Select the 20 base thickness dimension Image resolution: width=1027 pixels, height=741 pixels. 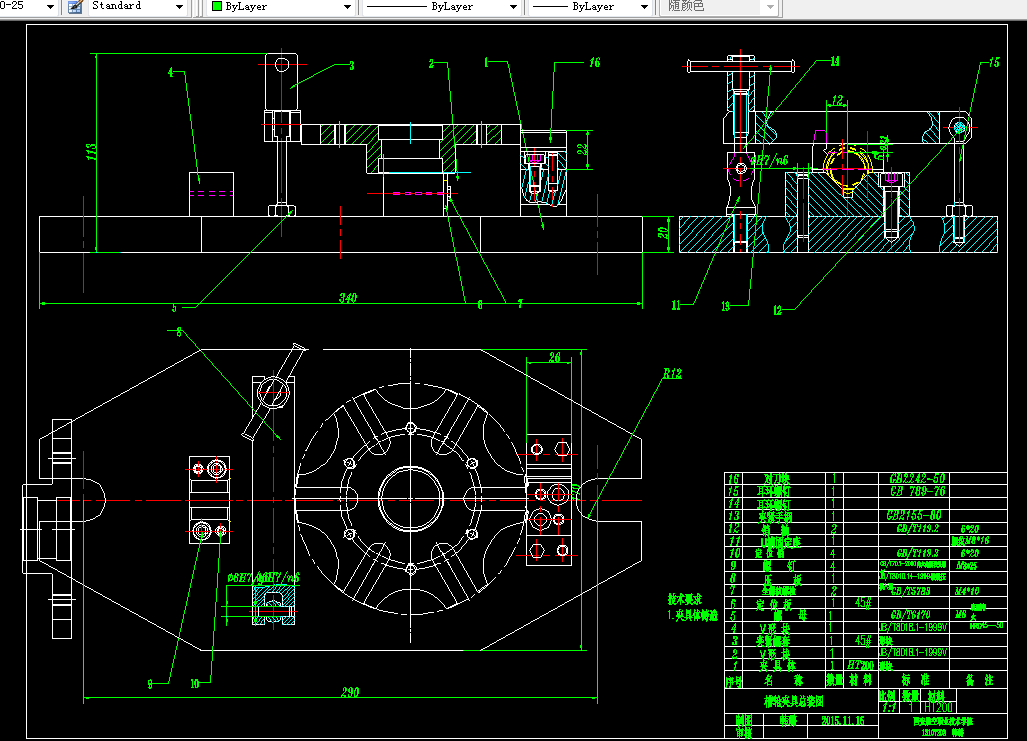pyautogui.click(x=663, y=232)
